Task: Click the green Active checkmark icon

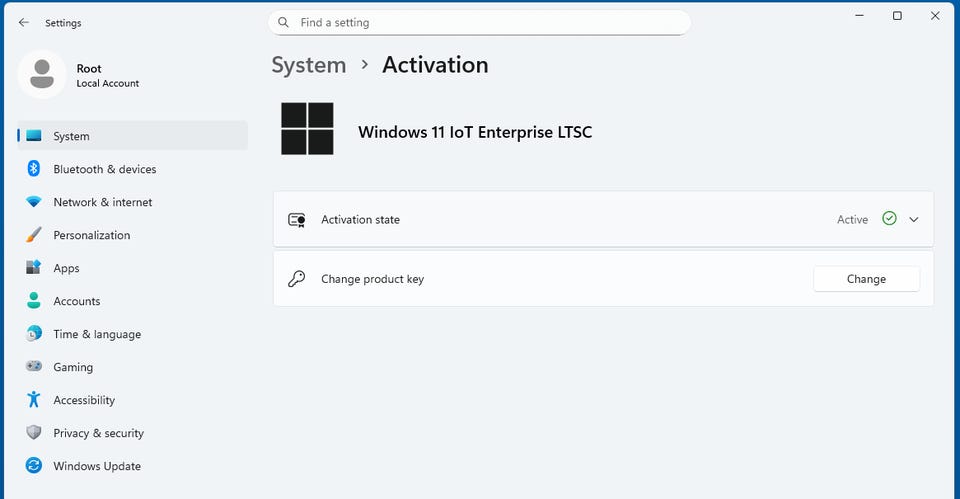Action: tap(889, 219)
